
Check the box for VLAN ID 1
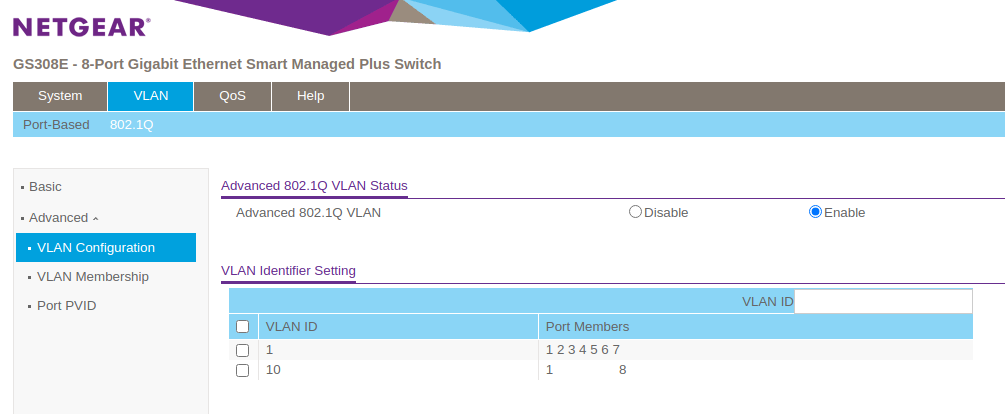click(x=242, y=350)
